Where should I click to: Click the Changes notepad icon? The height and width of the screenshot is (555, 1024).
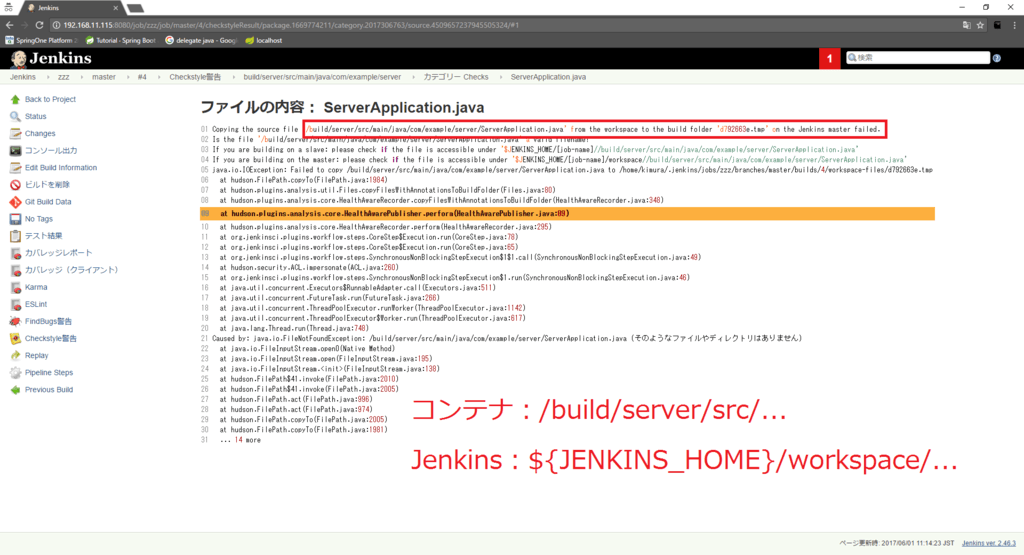[x=14, y=133]
